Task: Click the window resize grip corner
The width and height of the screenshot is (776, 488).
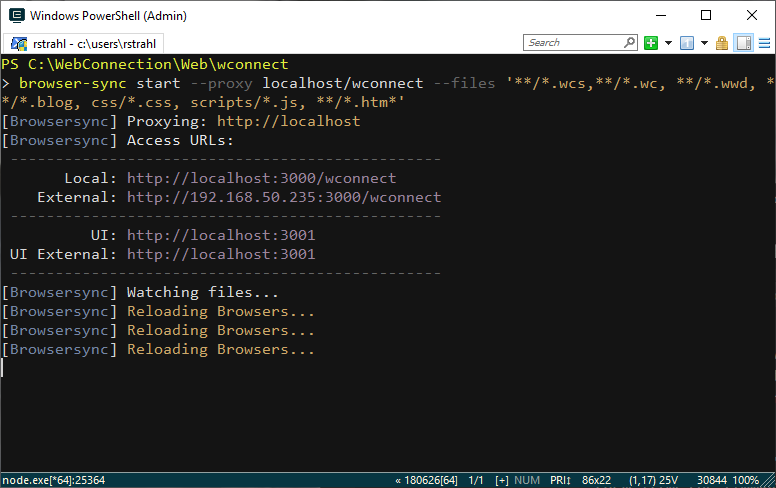Action: click(x=769, y=481)
